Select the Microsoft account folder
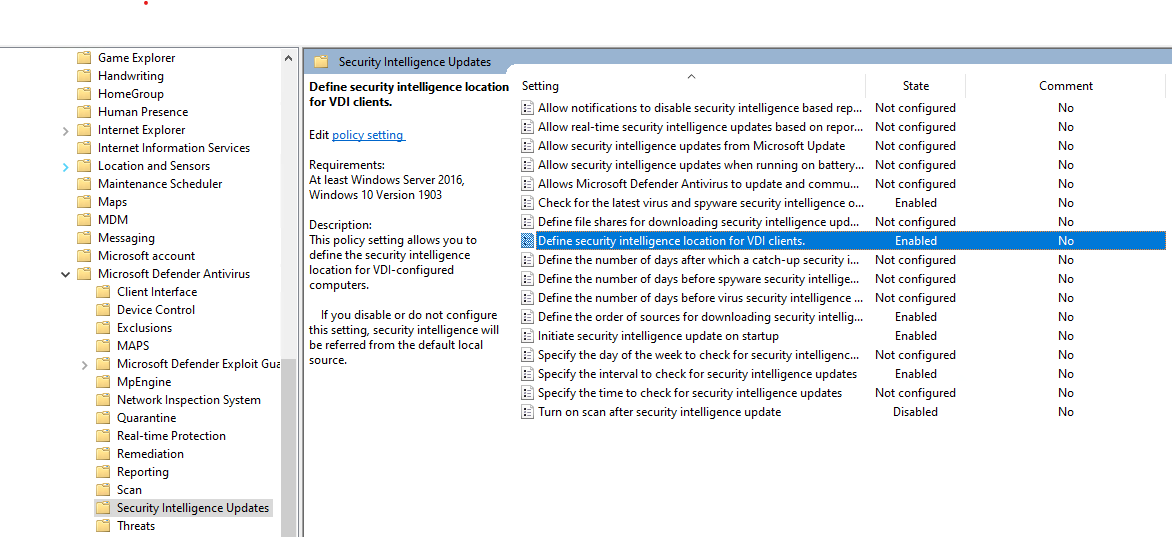This screenshot has width=1172, height=537. tap(146, 256)
